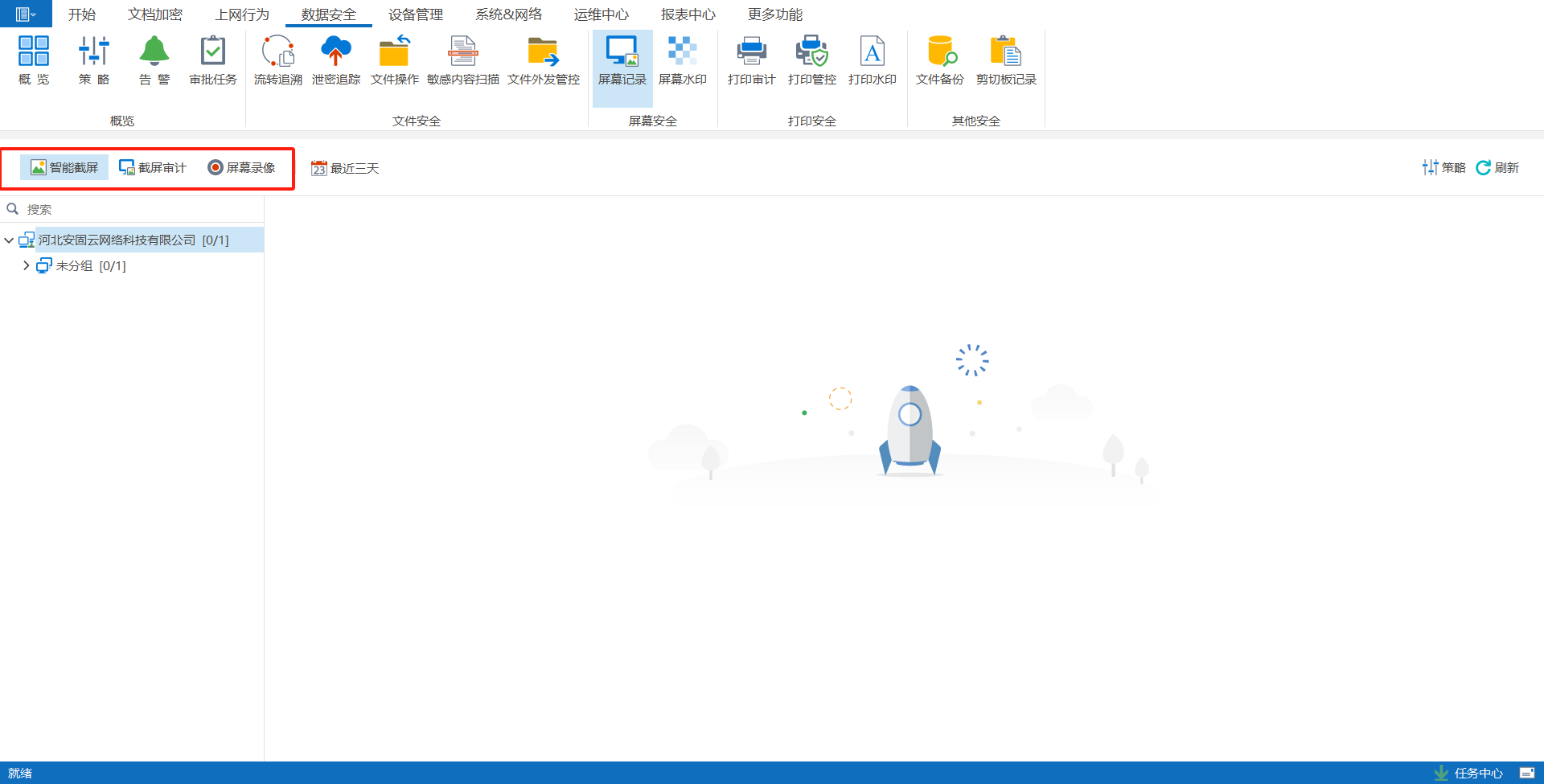Open 流转追溯 flow tracing

coord(278,61)
